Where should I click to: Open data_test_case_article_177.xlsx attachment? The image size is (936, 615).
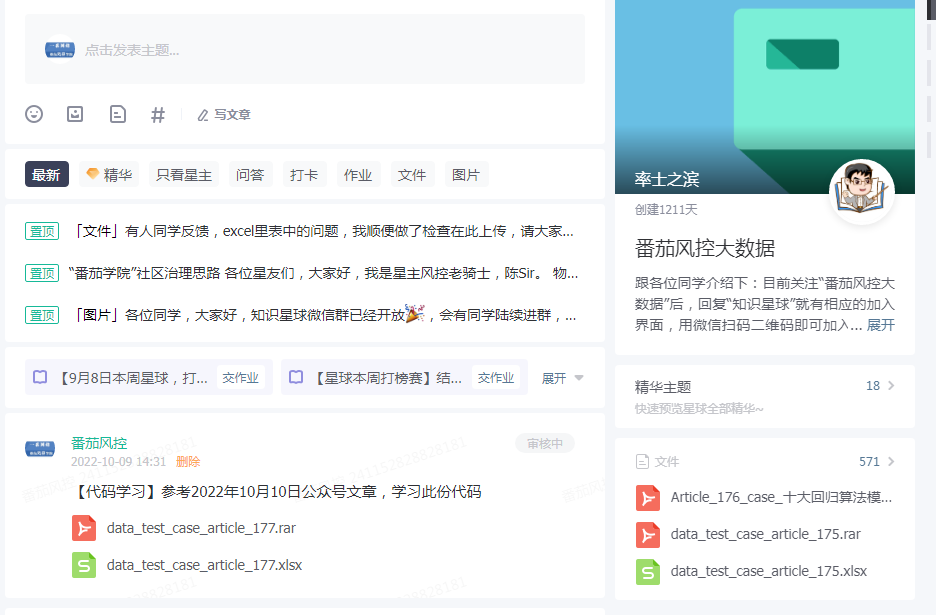click(203, 565)
